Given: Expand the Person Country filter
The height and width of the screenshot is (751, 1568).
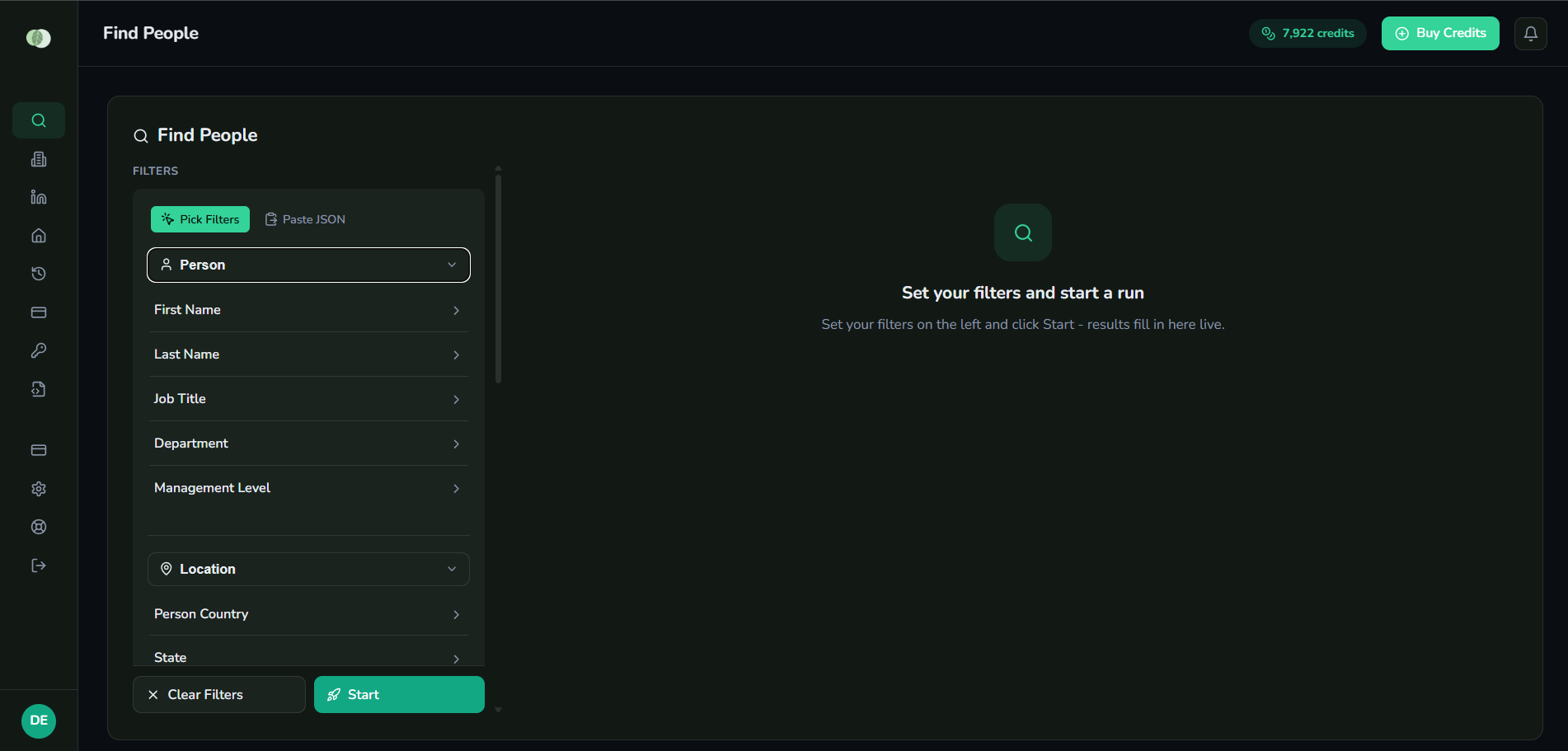Looking at the screenshot, I should tap(308, 614).
